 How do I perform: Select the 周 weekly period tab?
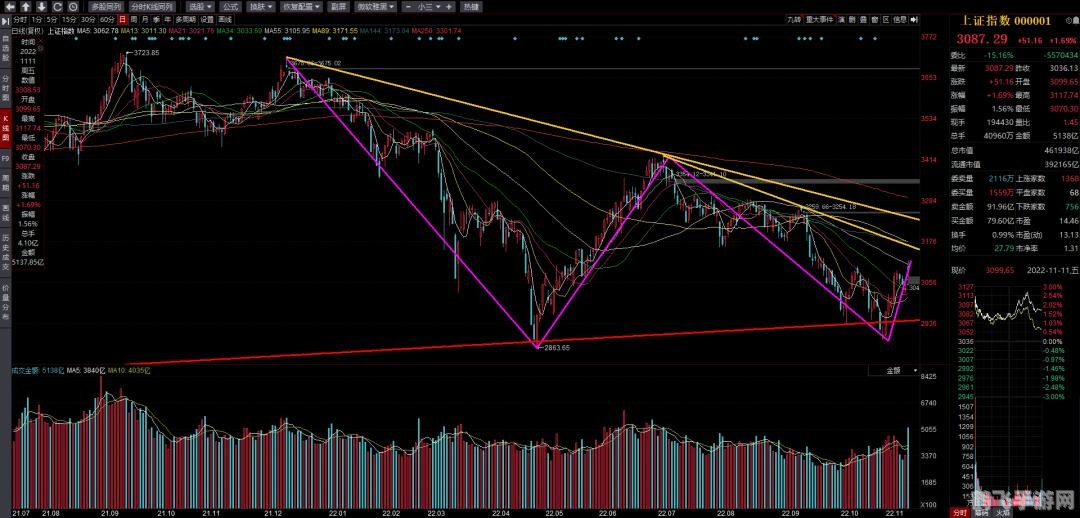tap(133, 19)
